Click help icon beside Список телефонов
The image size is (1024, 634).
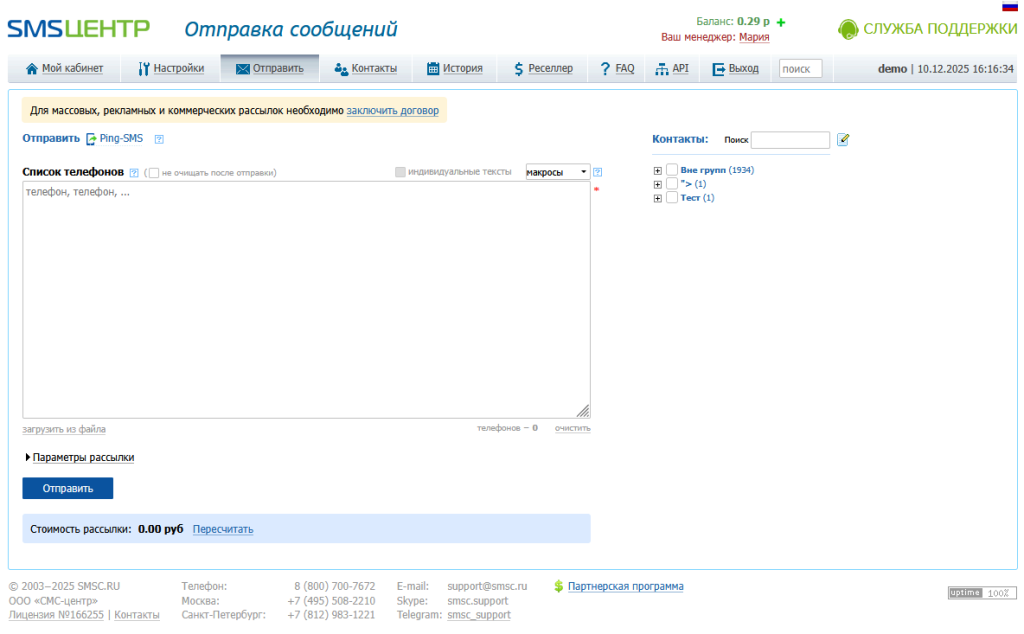(134, 173)
